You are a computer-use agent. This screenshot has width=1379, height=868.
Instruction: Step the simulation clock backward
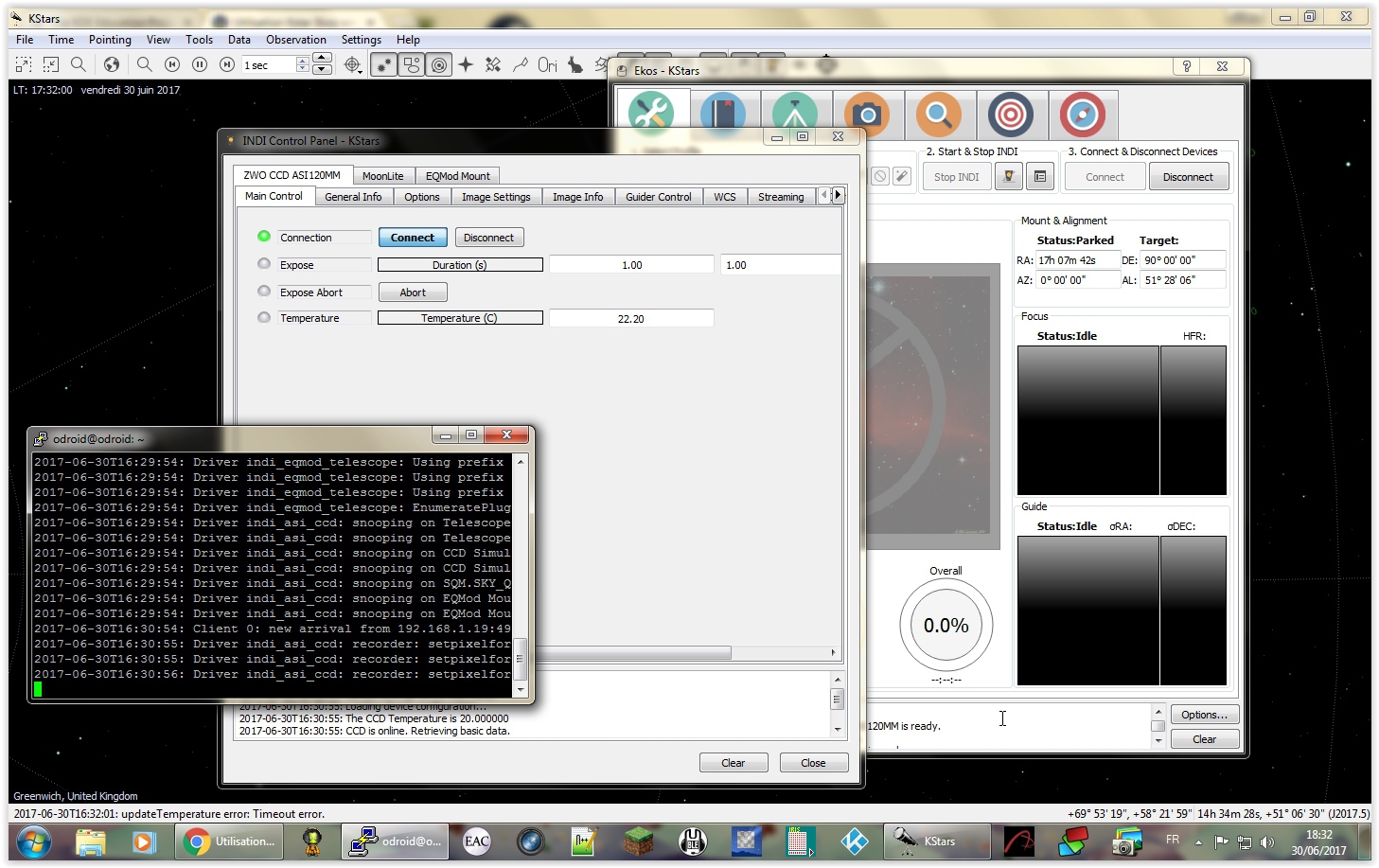[172, 64]
